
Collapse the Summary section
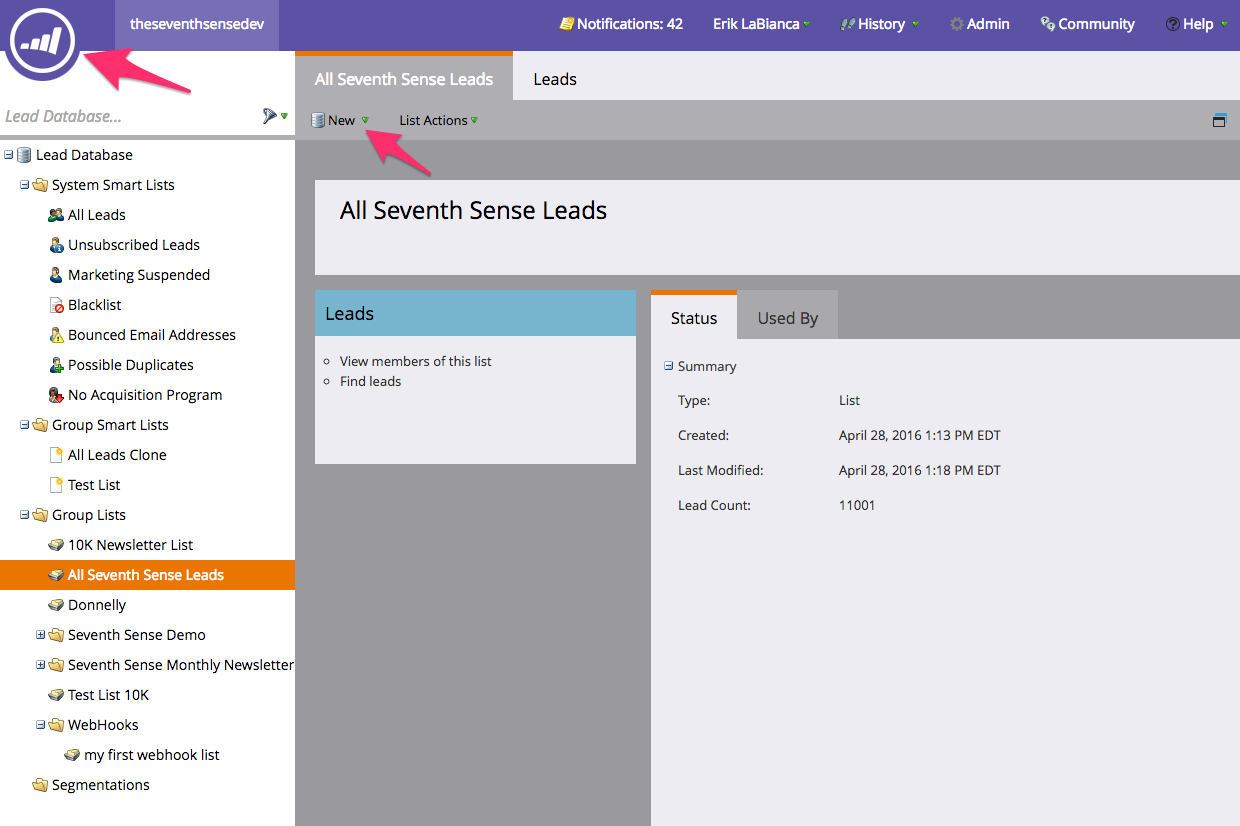[x=669, y=366]
